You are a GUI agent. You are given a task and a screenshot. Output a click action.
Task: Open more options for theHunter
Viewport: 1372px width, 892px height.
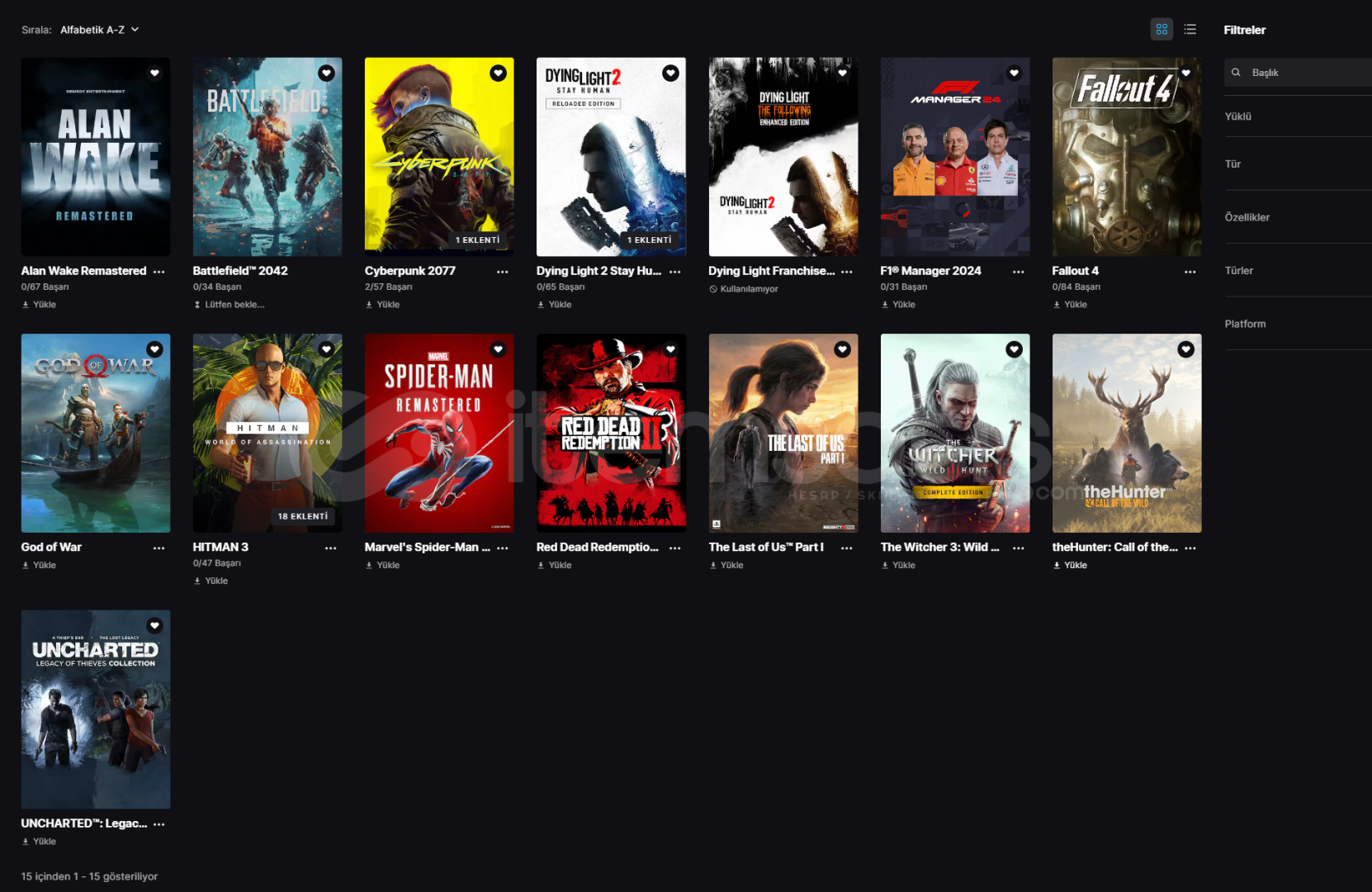[x=1190, y=548]
